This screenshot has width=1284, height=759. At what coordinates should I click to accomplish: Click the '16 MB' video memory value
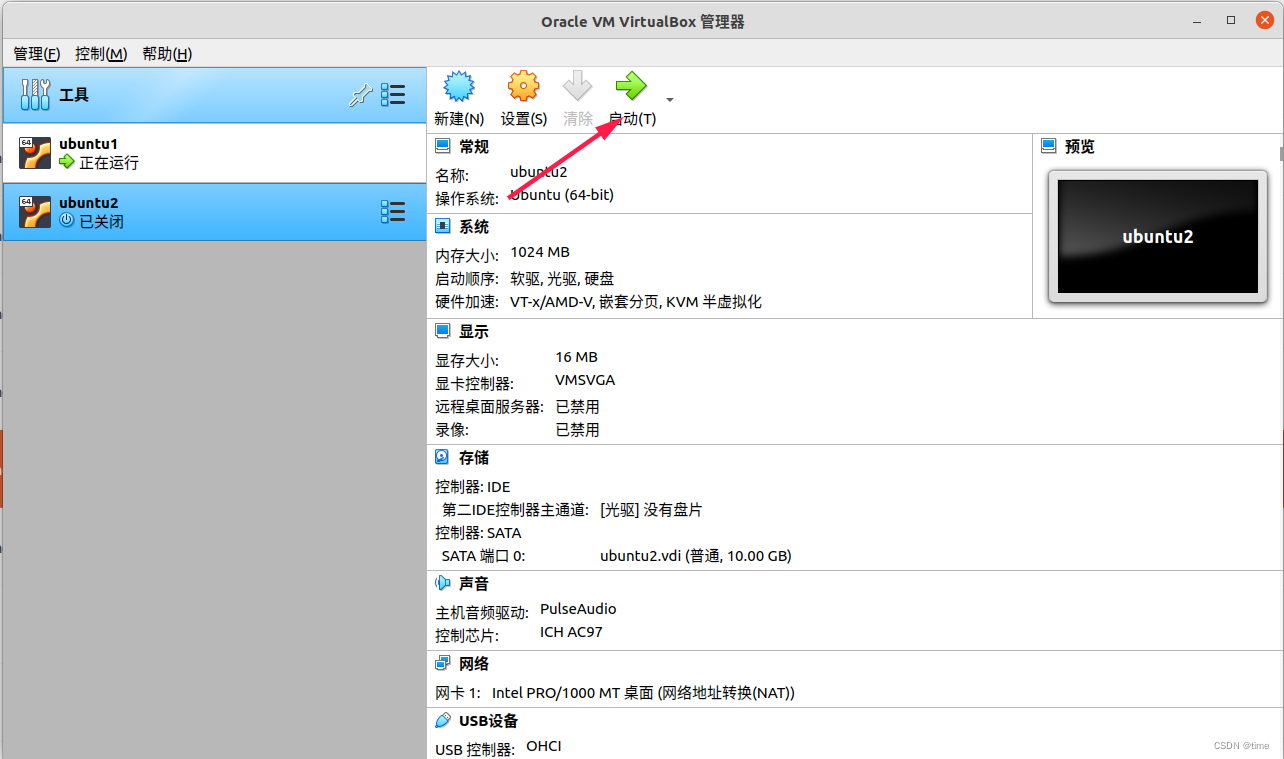(576, 357)
